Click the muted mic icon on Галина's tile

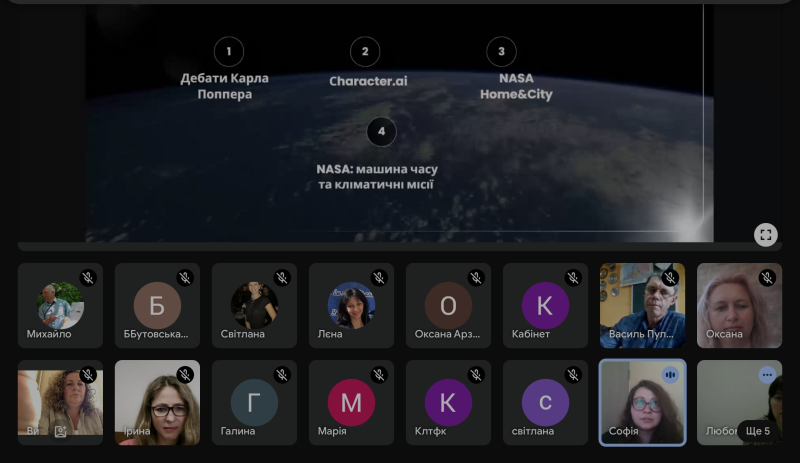tap(282, 375)
